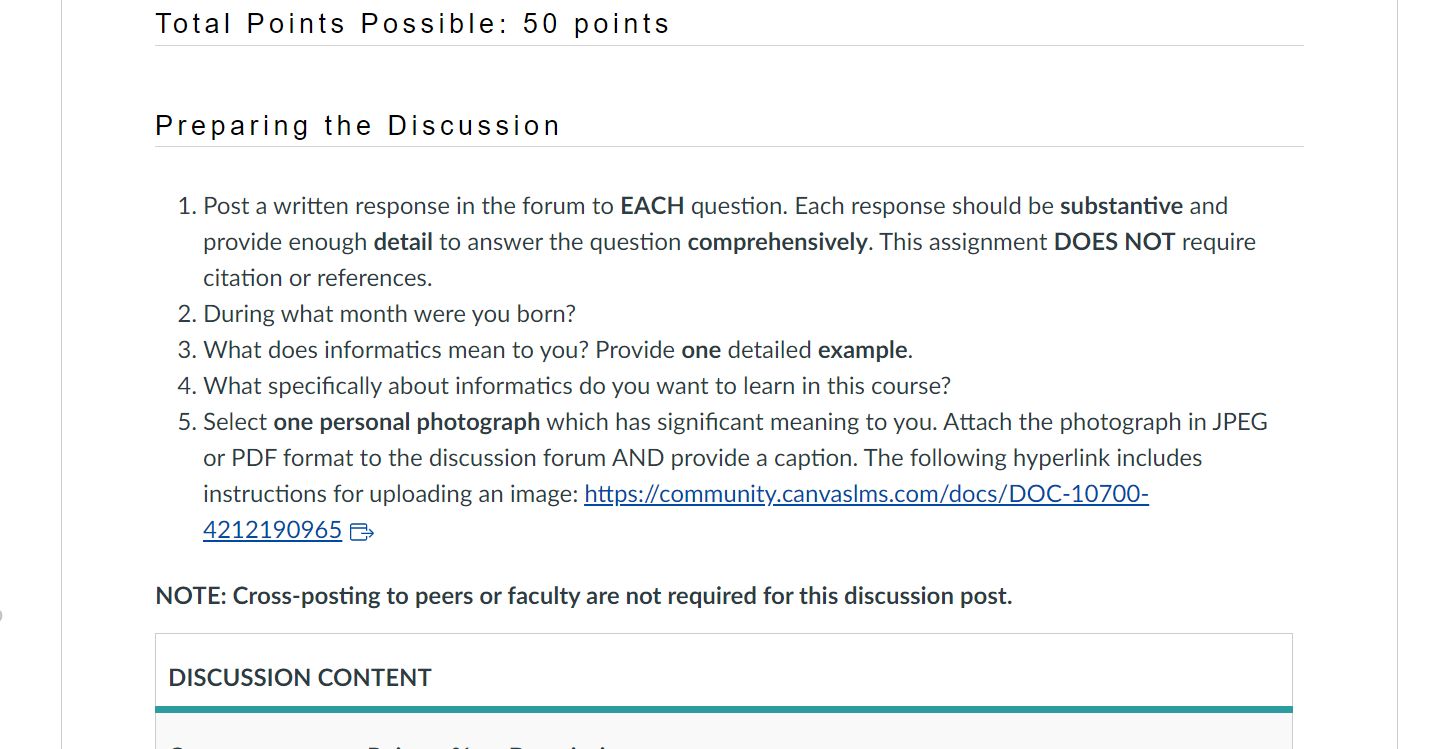This screenshot has height=749, width=1445.
Task: Click the question about birth month
Action: [x=389, y=314]
